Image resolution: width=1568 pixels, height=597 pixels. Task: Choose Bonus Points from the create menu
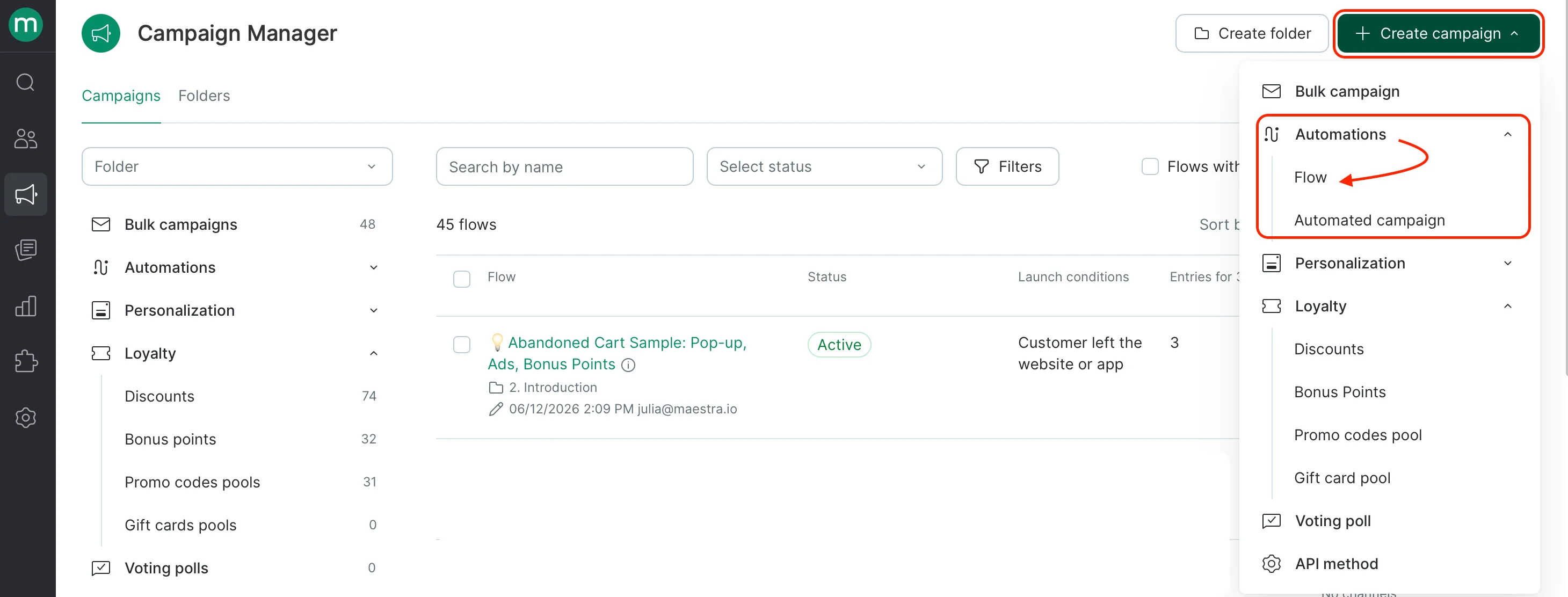tap(1340, 392)
